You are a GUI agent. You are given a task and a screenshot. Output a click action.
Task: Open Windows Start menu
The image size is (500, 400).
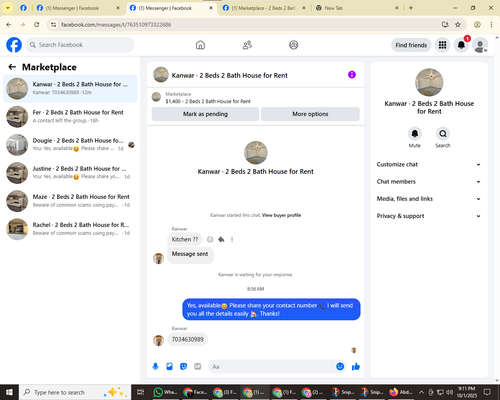[x=9, y=392]
